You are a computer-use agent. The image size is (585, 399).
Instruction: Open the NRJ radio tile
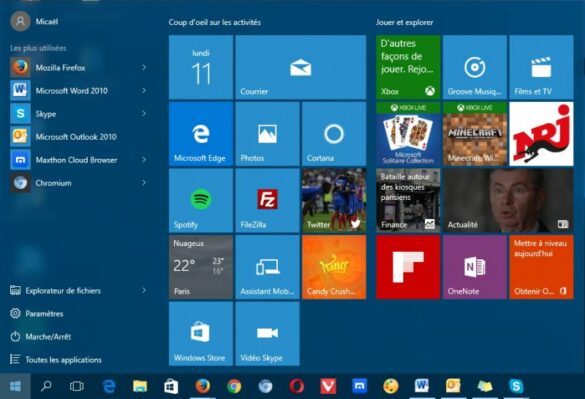coord(541,134)
